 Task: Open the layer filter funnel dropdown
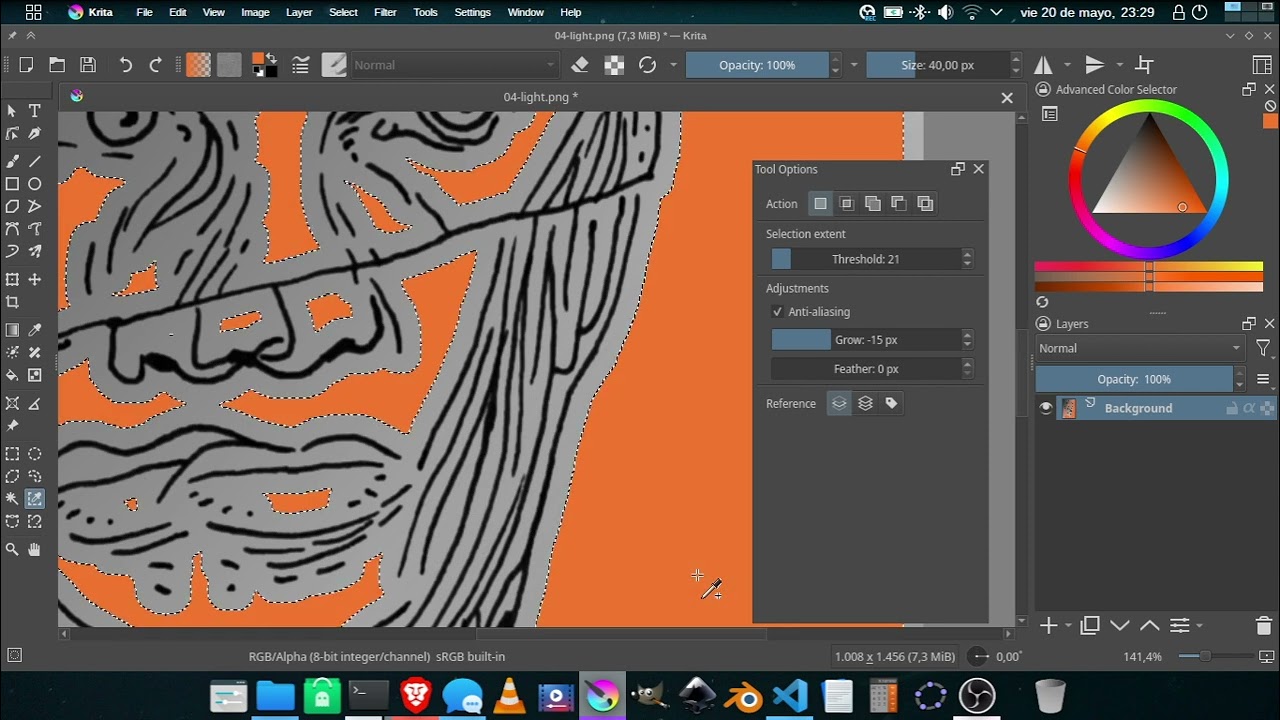tap(1263, 348)
